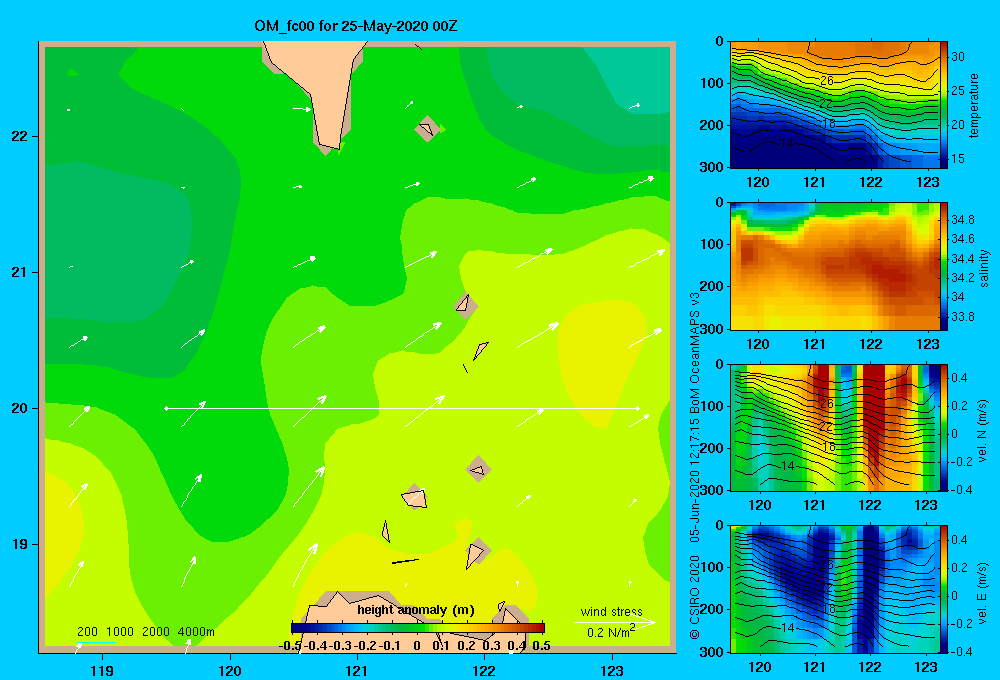This screenshot has width=1000, height=680.
Task: Click the "26" isotherm label in temperature plot
Action: coord(827,81)
